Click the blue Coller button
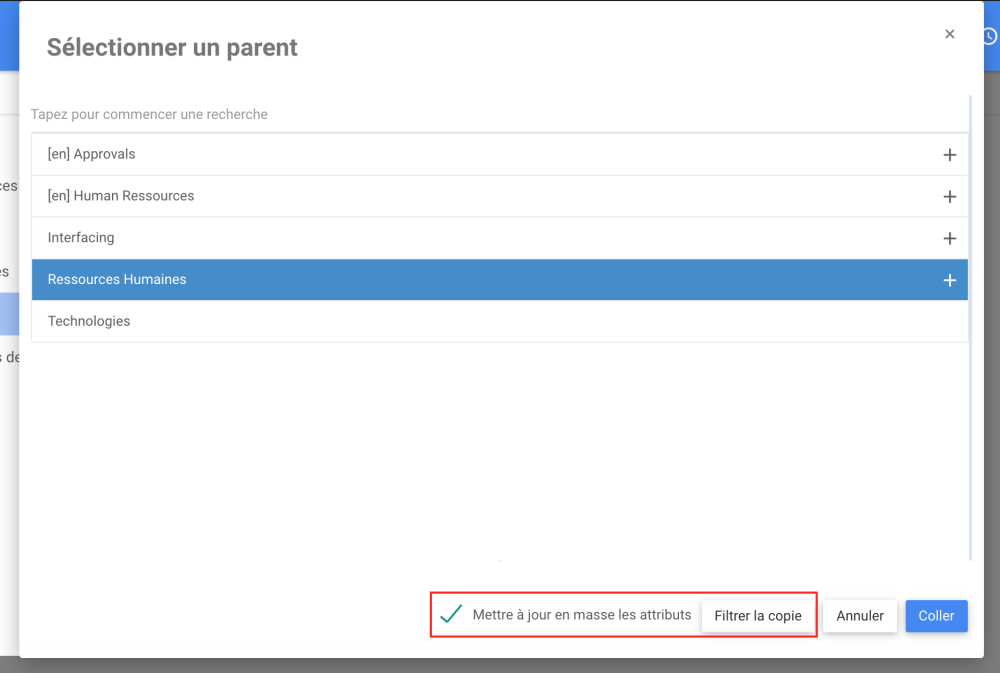Image resolution: width=1000 pixels, height=673 pixels. click(x=937, y=616)
